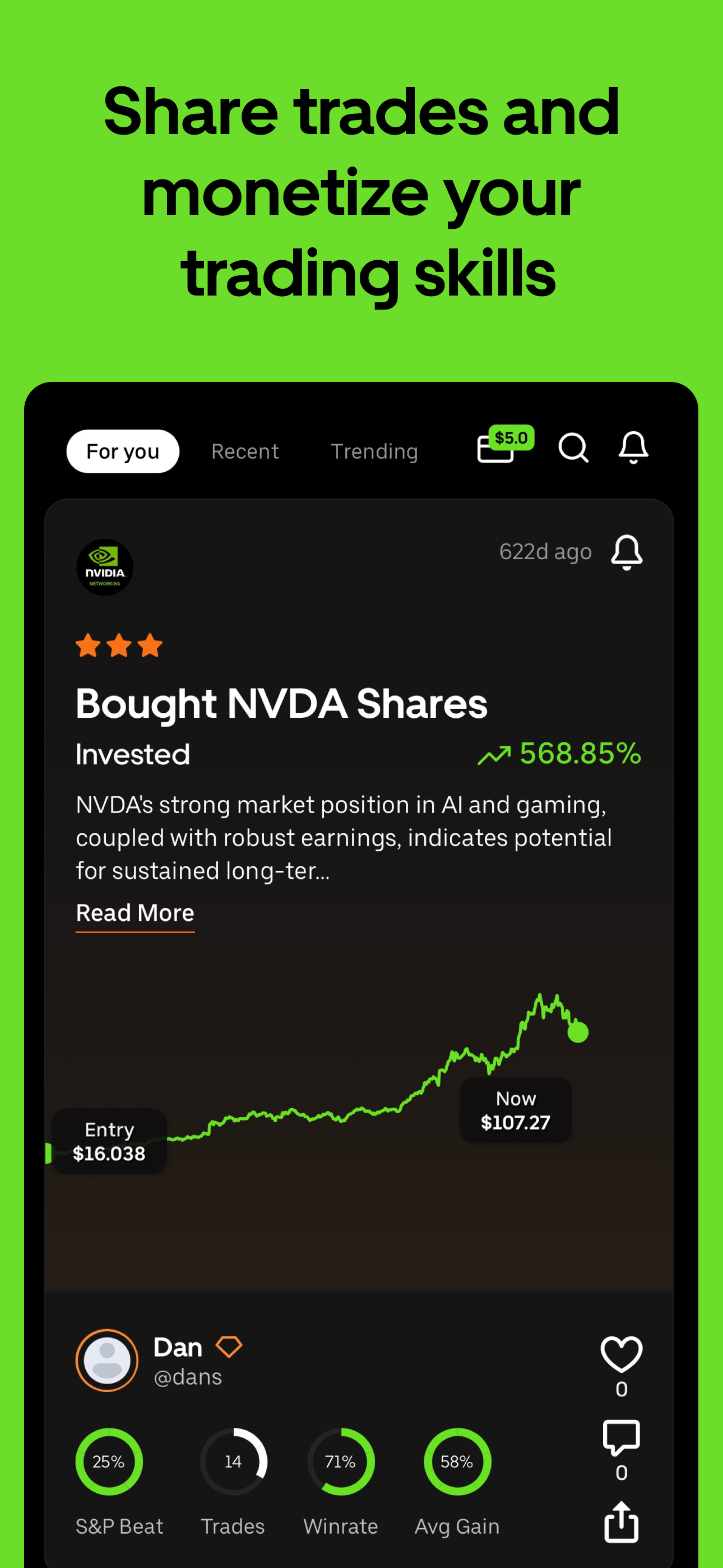Tap the 25% S&P Beat ring
The image size is (723, 1568).
coord(109,1461)
